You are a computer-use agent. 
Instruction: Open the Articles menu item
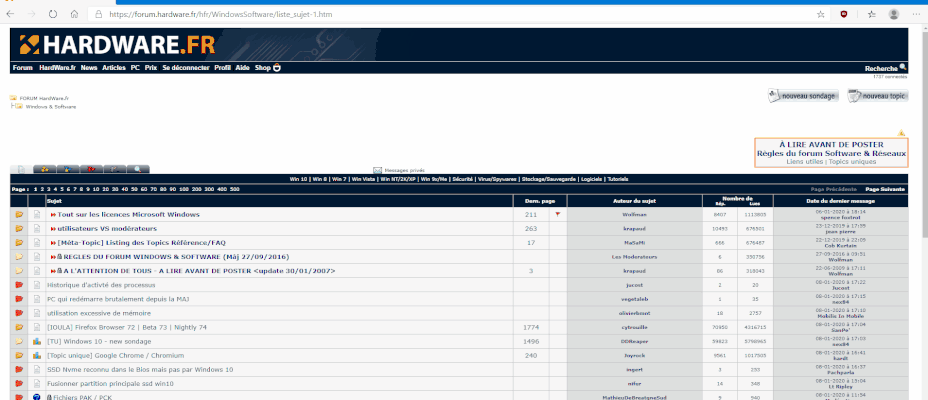(x=114, y=68)
